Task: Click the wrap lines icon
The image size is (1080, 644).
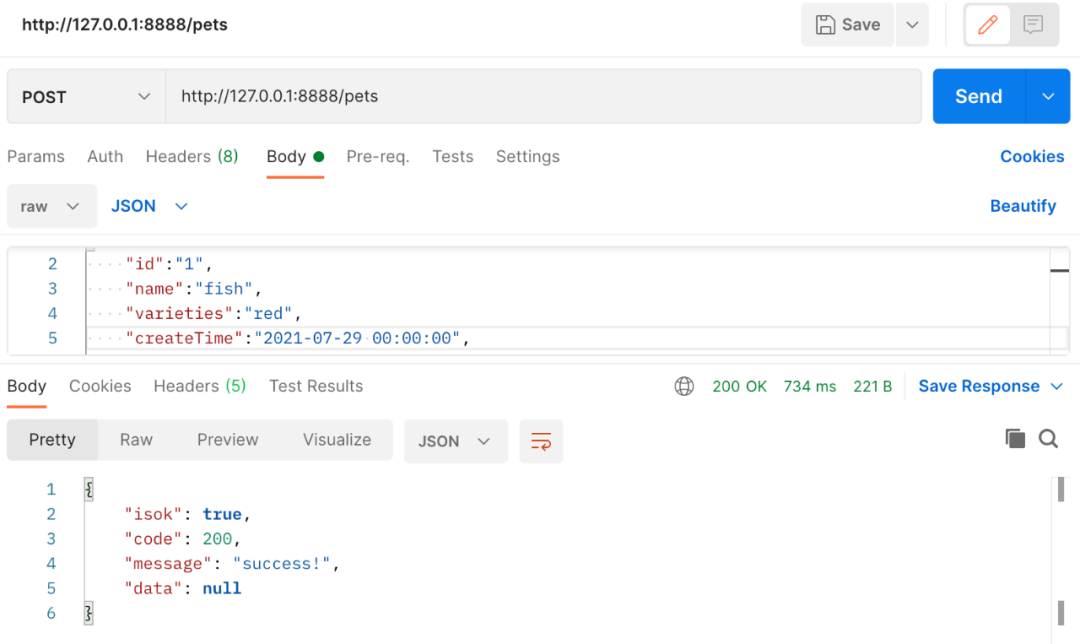Action: (x=541, y=441)
